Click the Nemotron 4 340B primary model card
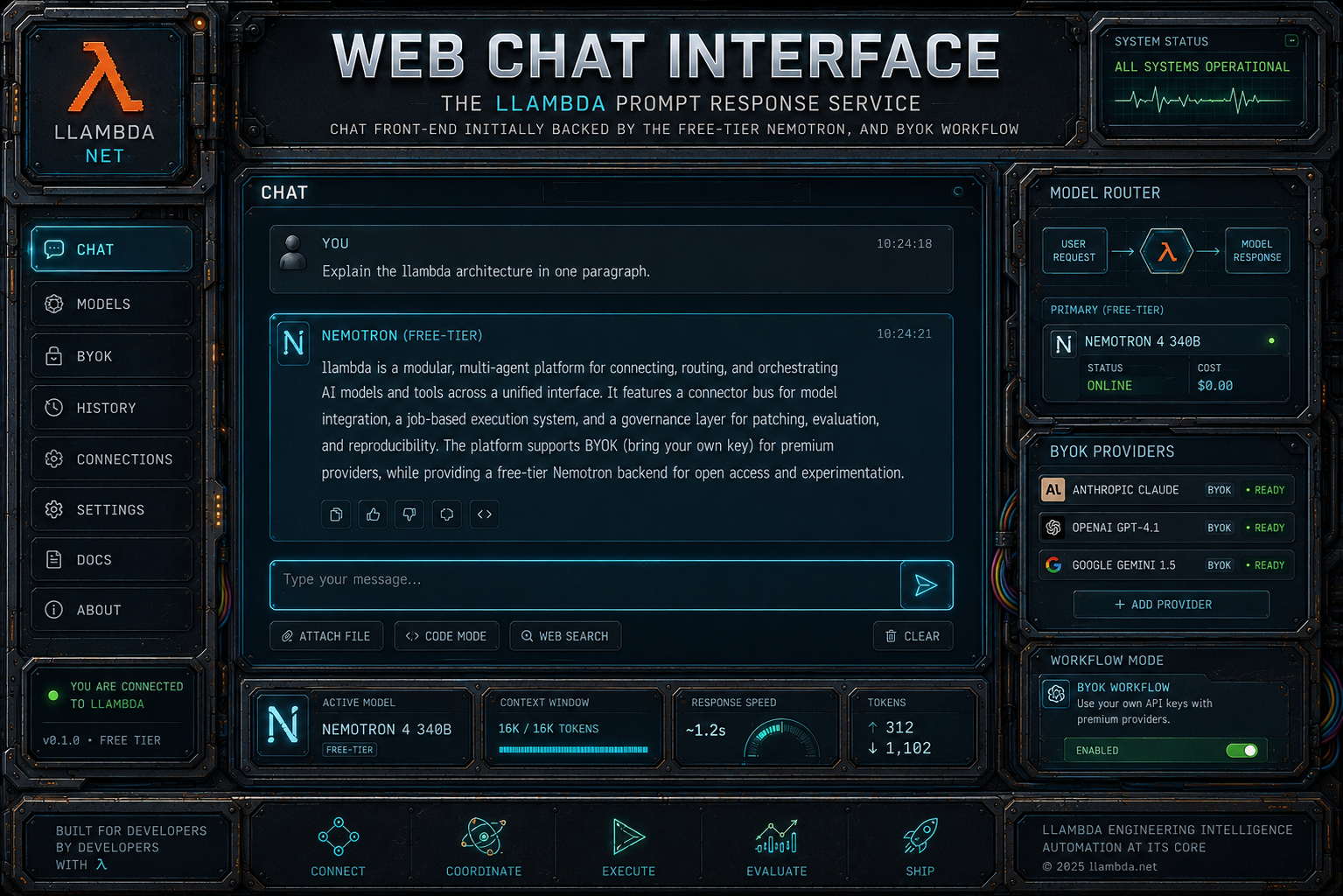The height and width of the screenshot is (896, 1343). (x=1166, y=364)
